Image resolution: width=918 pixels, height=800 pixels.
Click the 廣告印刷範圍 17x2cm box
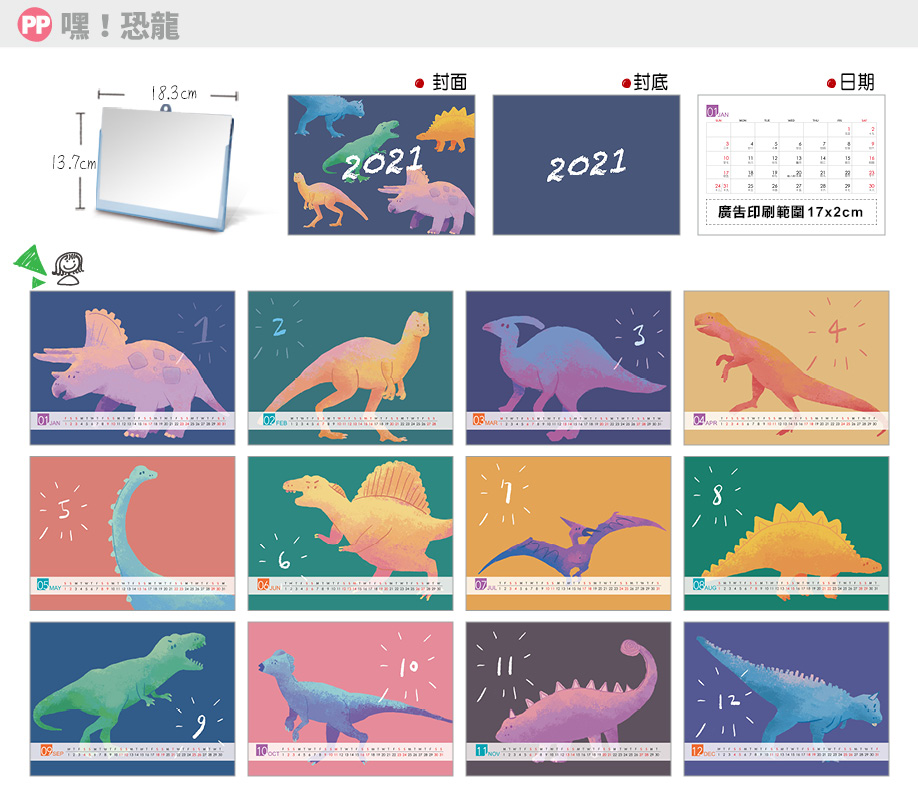tap(791, 212)
